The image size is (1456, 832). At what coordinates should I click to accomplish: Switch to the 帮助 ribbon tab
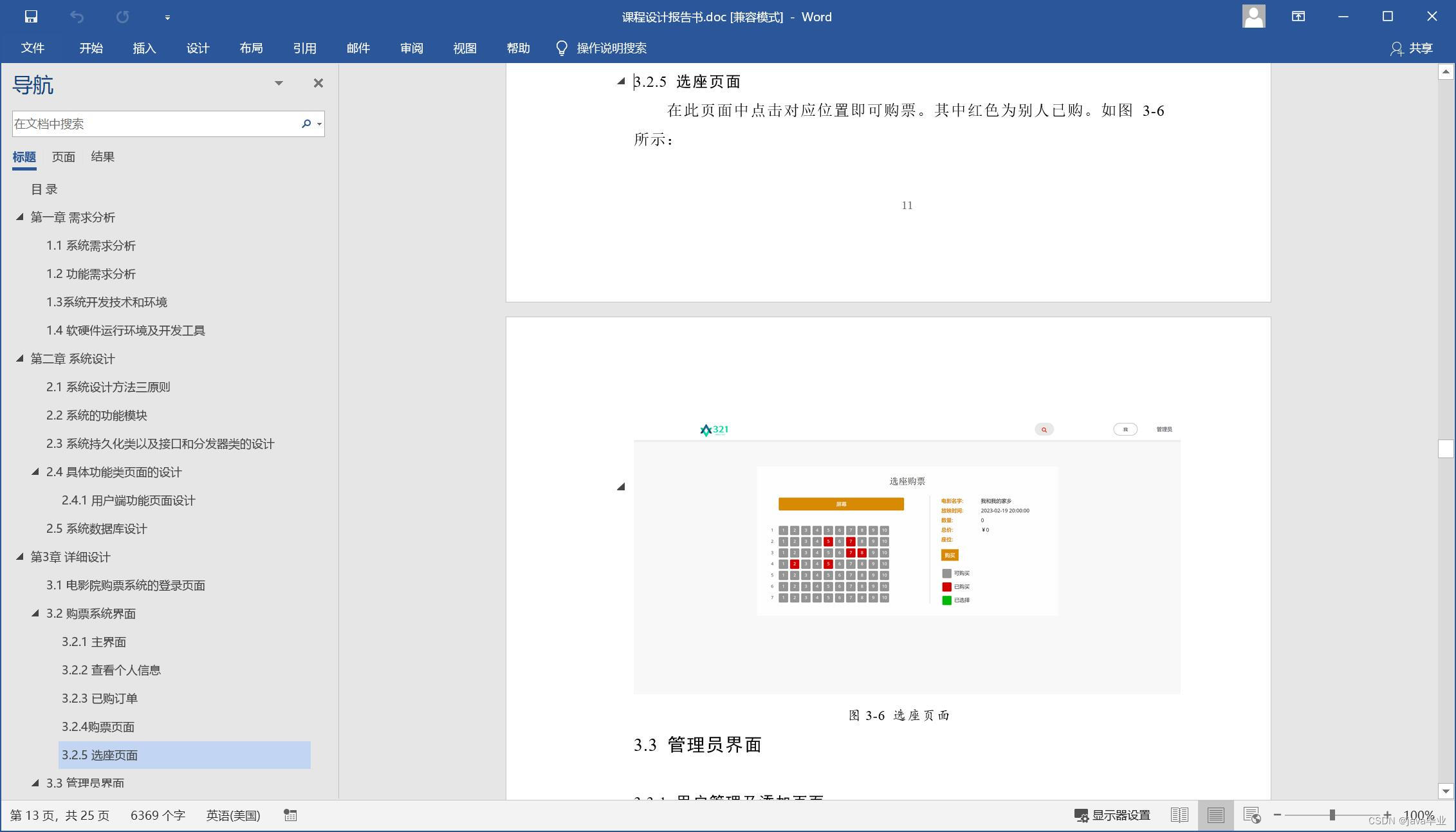pos(519,48)
